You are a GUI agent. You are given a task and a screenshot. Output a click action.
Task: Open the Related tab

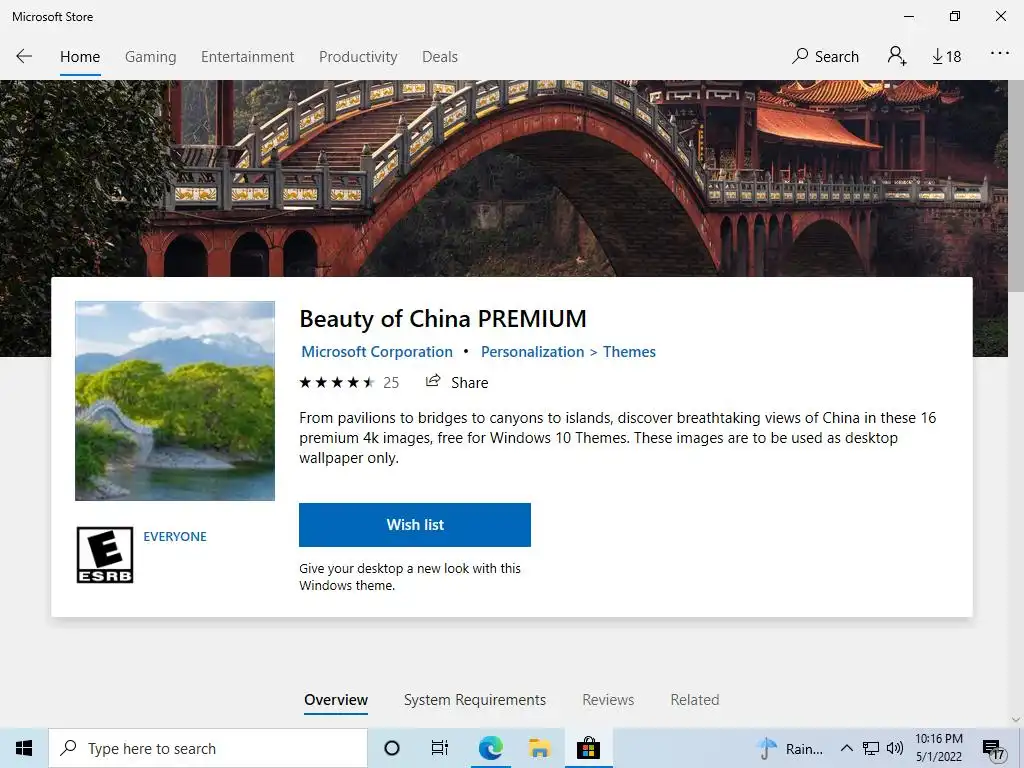tap(695, 700)
